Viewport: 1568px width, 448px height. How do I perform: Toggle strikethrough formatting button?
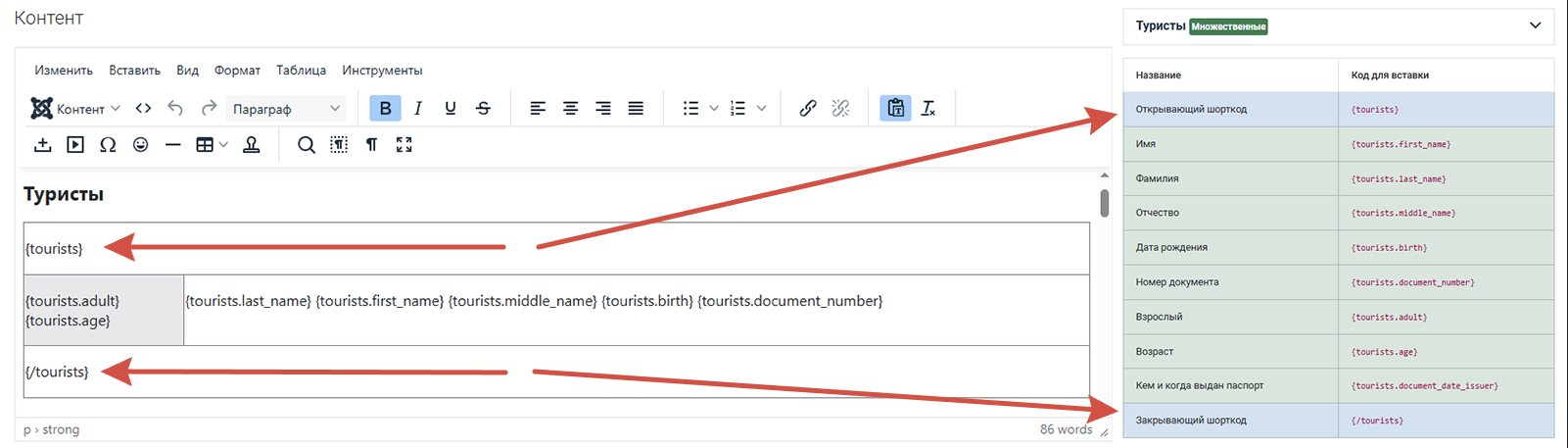[483, 109]
